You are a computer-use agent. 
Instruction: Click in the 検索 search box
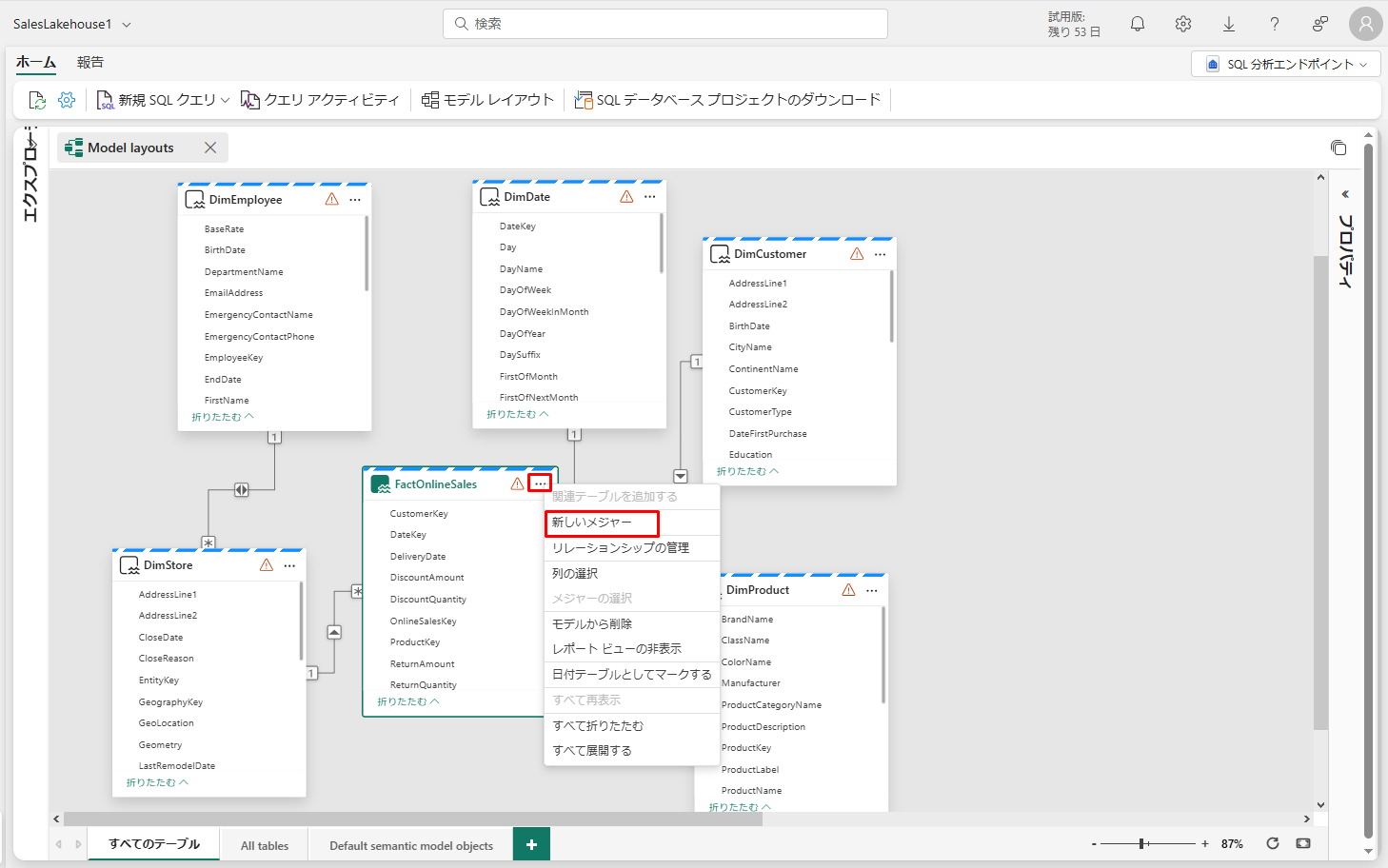point(664,24)
